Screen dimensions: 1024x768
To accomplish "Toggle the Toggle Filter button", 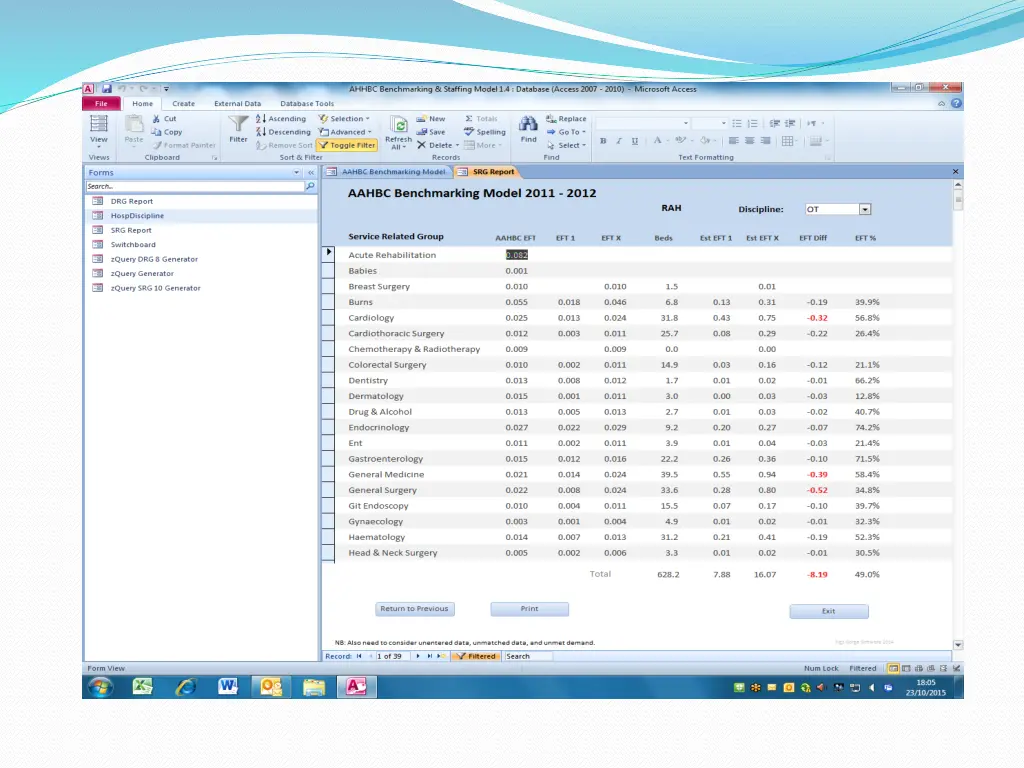I will click(x=347, y=145).
